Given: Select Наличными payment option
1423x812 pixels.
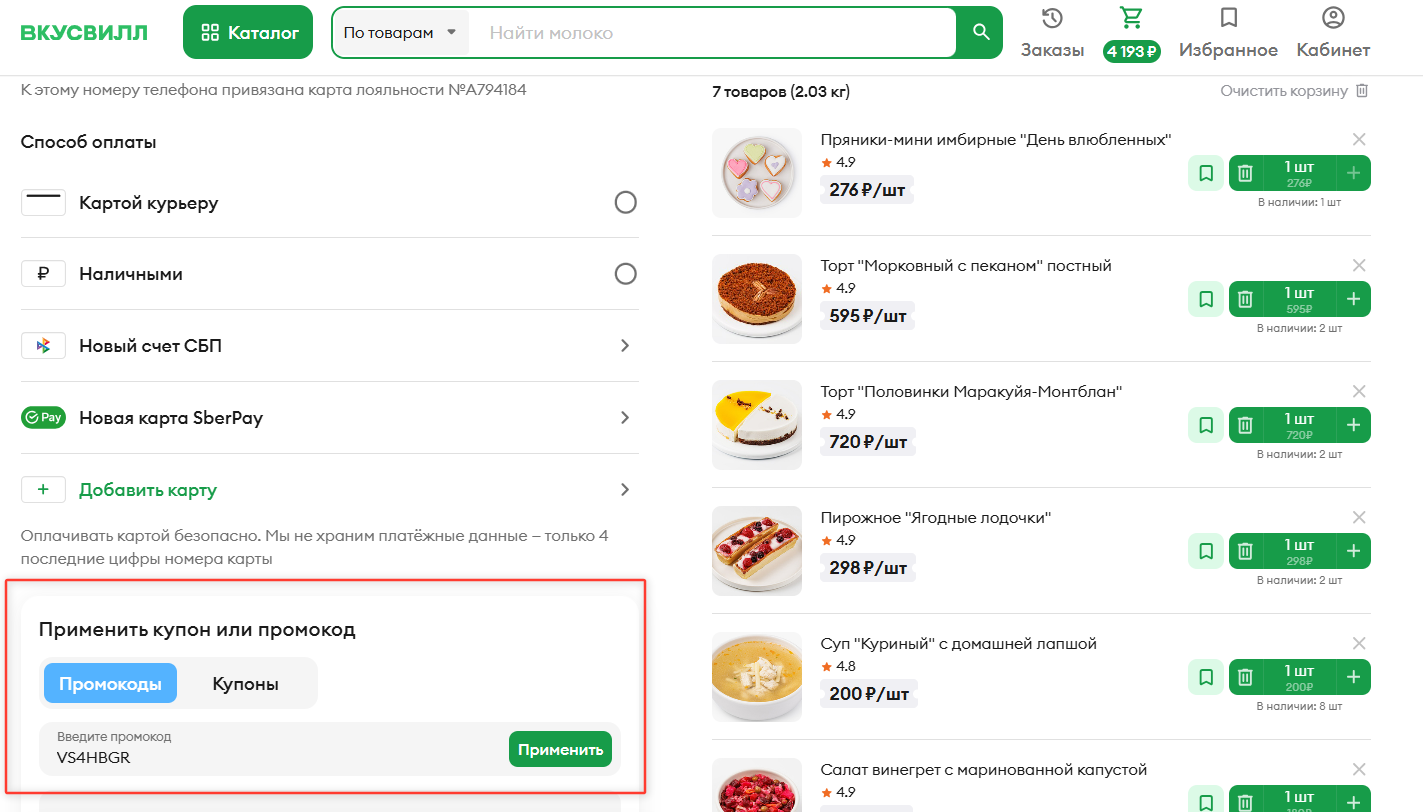Looking at the screenshot, I should coord(625,274).
